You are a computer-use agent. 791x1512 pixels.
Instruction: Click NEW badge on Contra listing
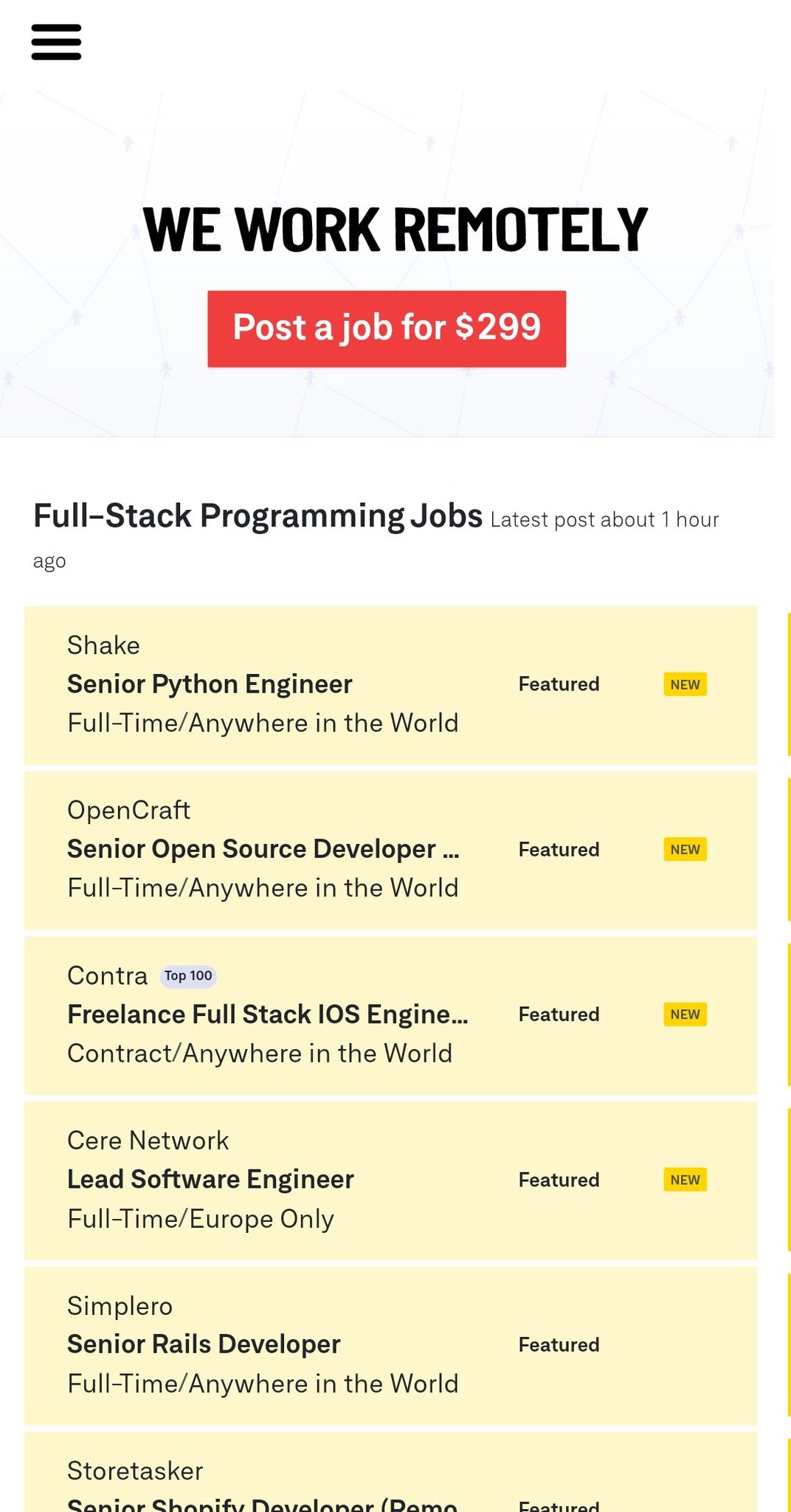click(685, 1014)
